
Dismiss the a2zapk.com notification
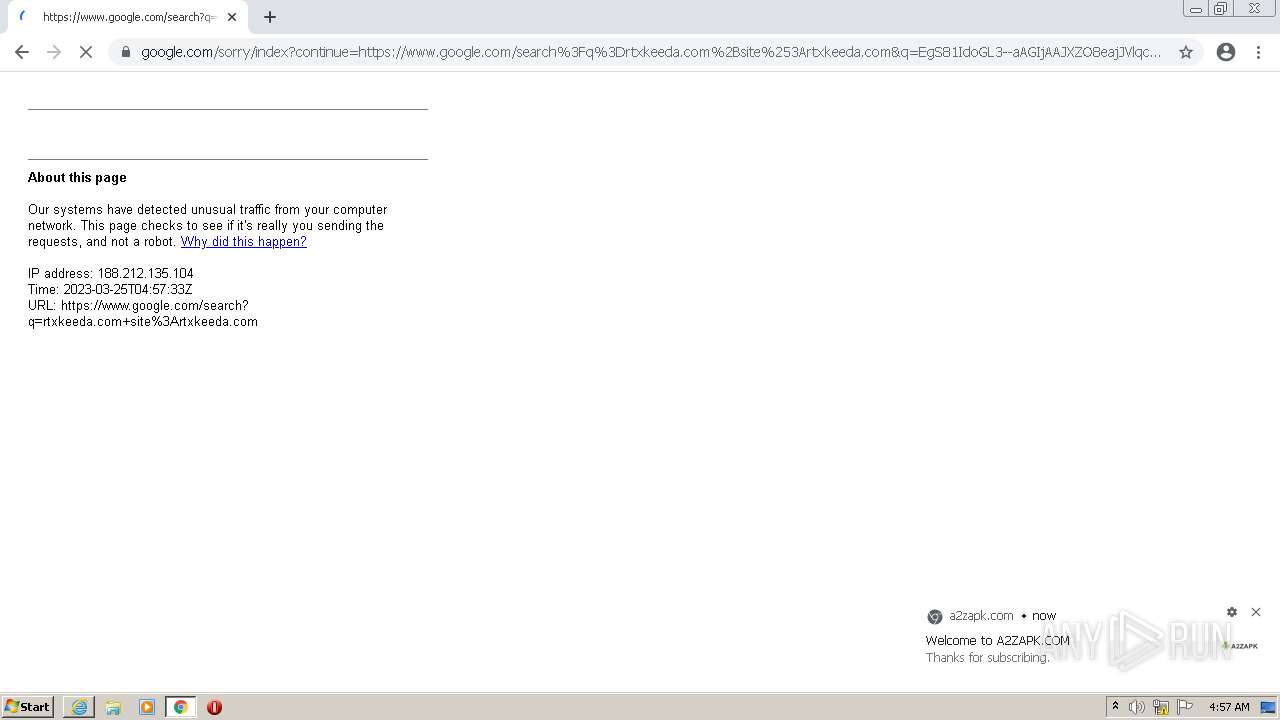(x=1256, y=612)
